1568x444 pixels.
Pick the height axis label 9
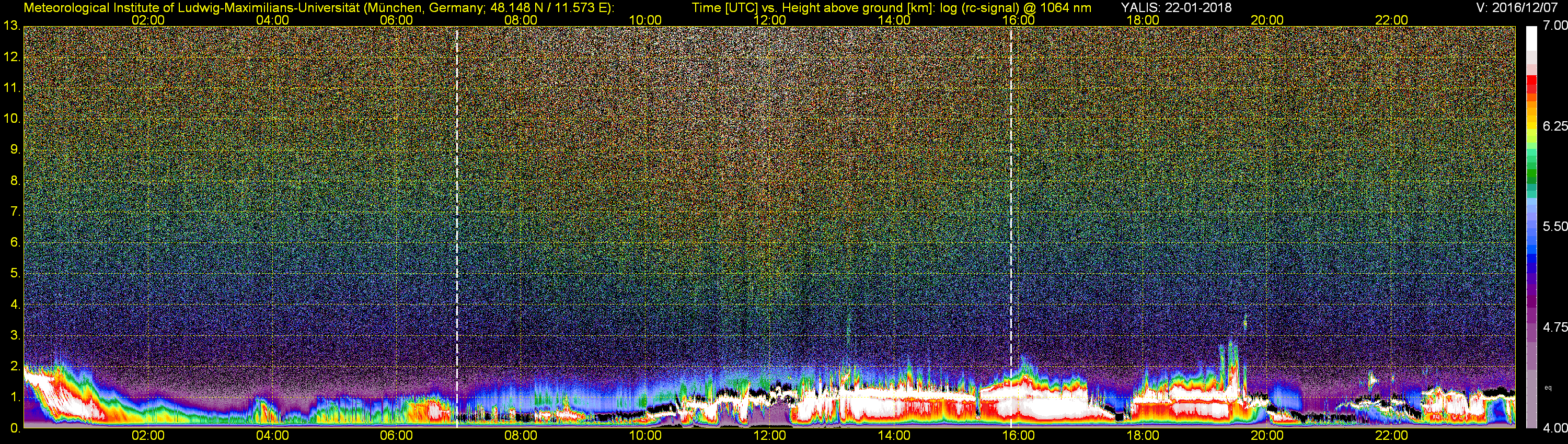(x=15, y=149)
